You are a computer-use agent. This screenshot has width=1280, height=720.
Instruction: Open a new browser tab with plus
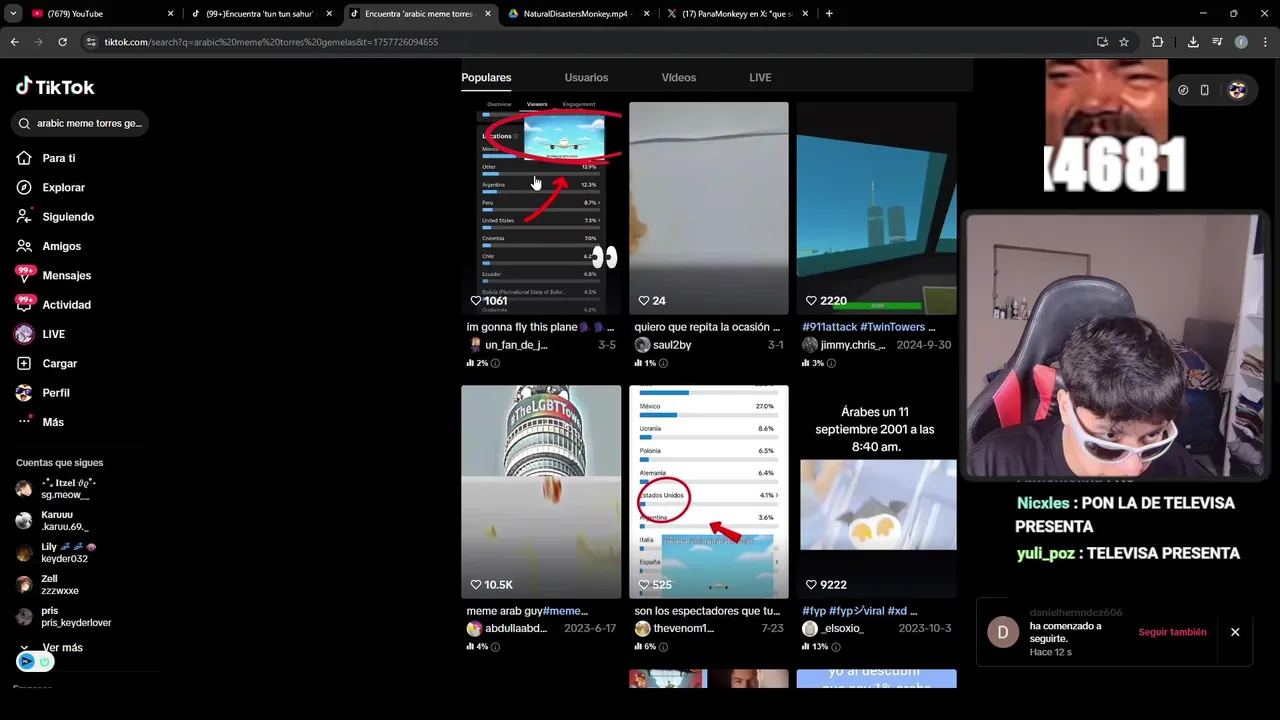tap(829, 14)
